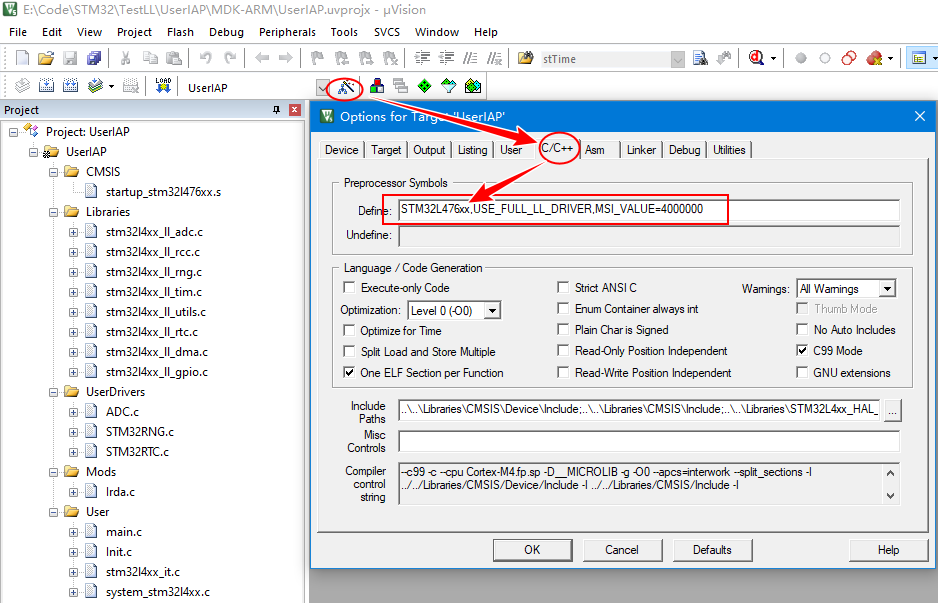Enable the GNU extensions checkbox
Image resolution: width=938 pixels, height=603 pixels.
802,372
